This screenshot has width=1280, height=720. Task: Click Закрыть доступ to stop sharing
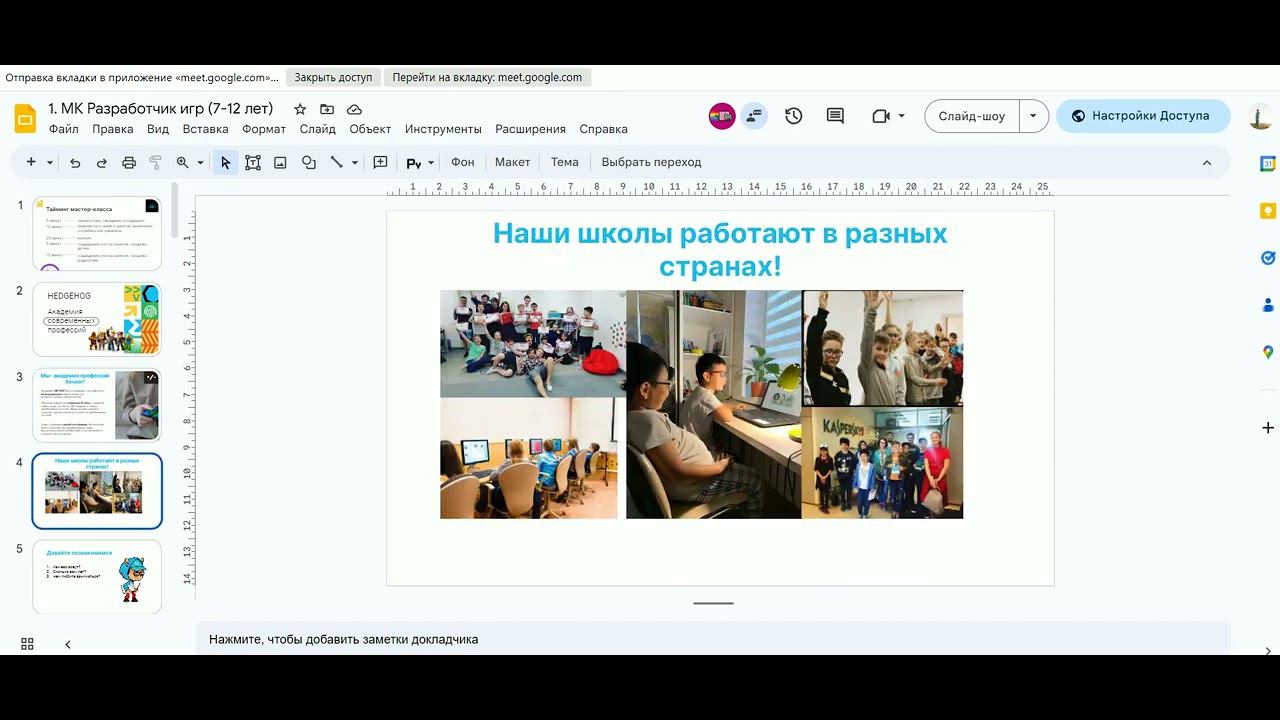point(333,77)
